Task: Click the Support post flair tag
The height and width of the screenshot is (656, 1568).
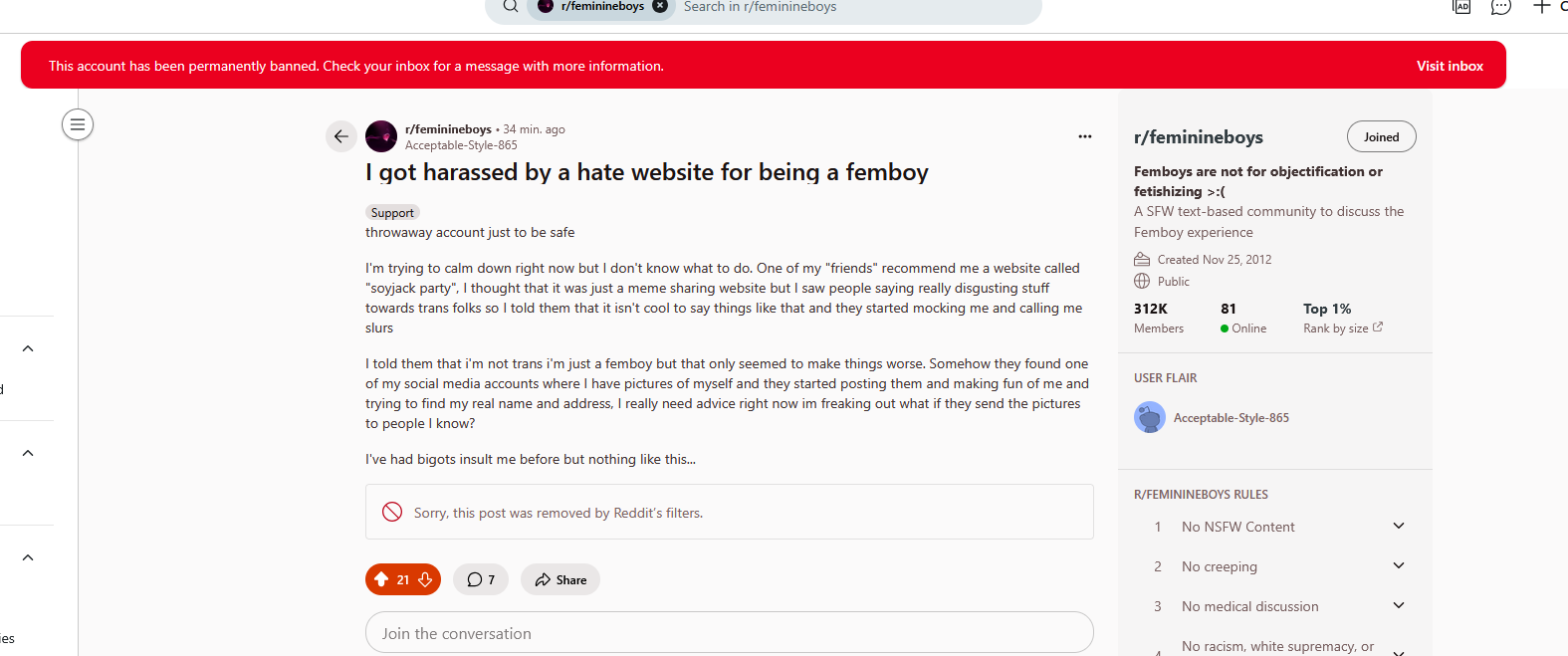Action: coord(392,213)
